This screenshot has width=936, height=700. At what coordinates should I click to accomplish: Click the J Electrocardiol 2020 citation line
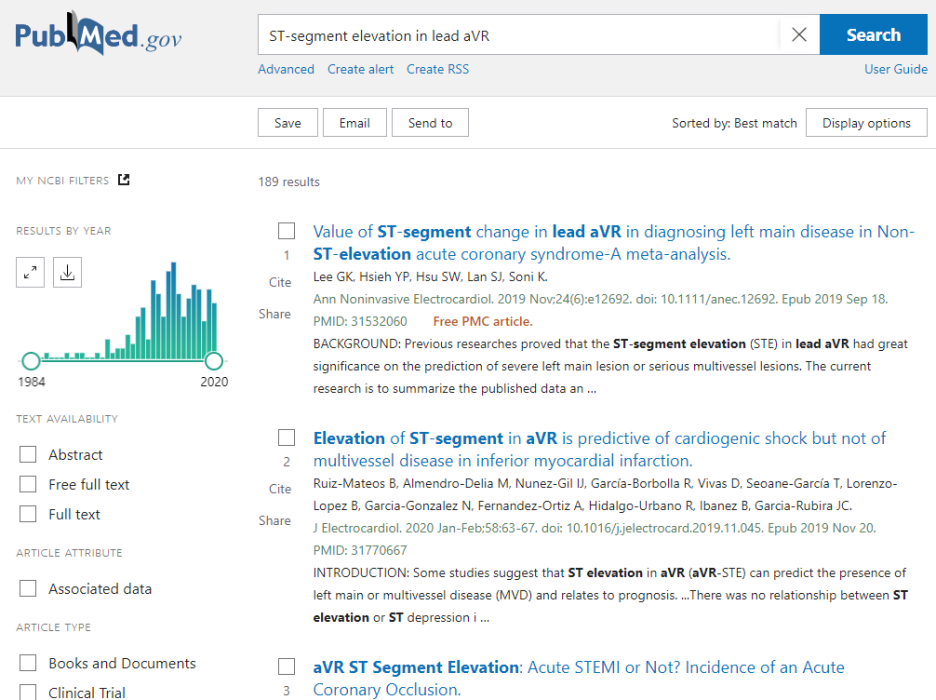point(595,528)
